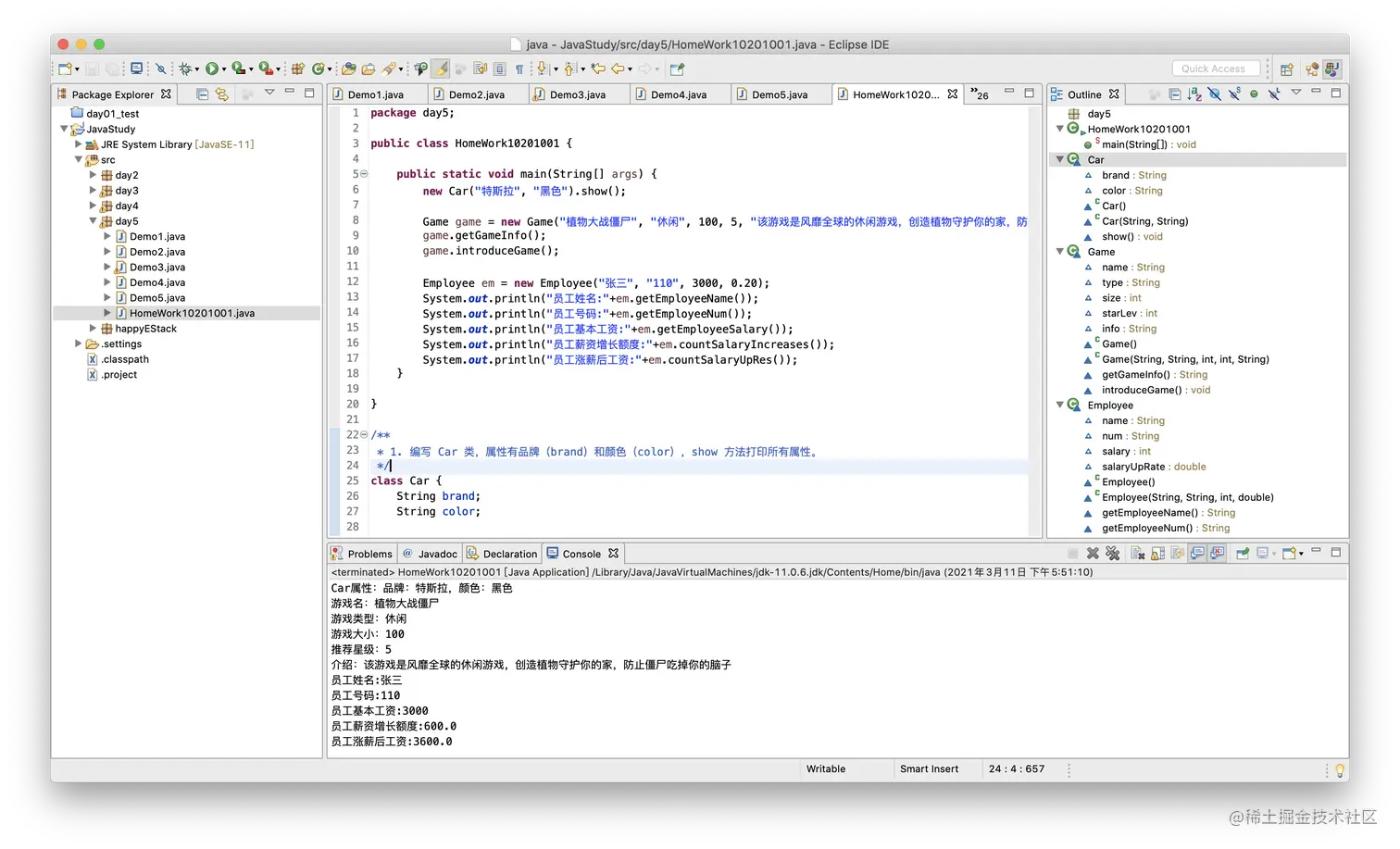Collapse the day5 package

(93, 221)
